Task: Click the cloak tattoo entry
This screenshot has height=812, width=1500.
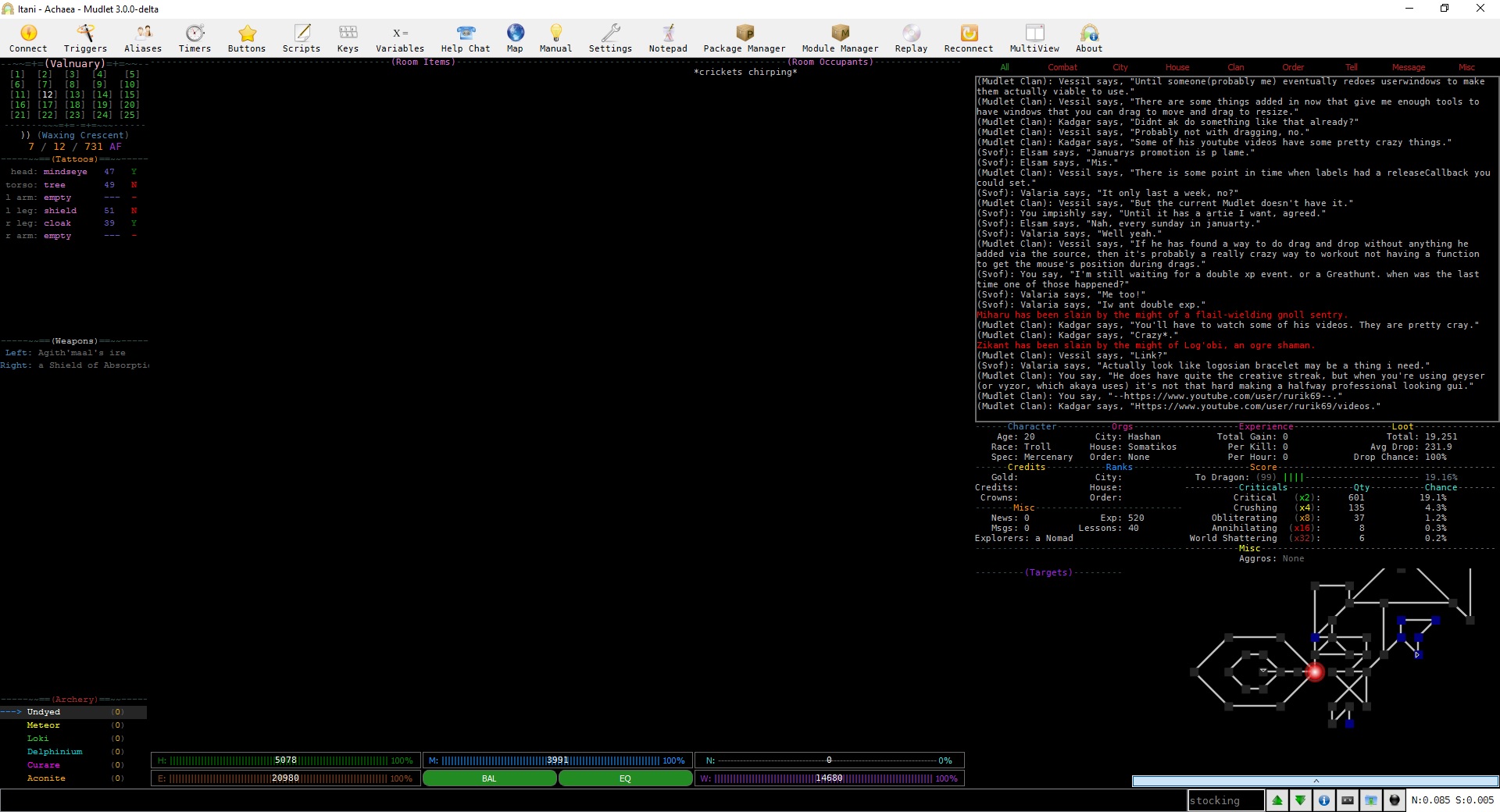Action: 58,223
